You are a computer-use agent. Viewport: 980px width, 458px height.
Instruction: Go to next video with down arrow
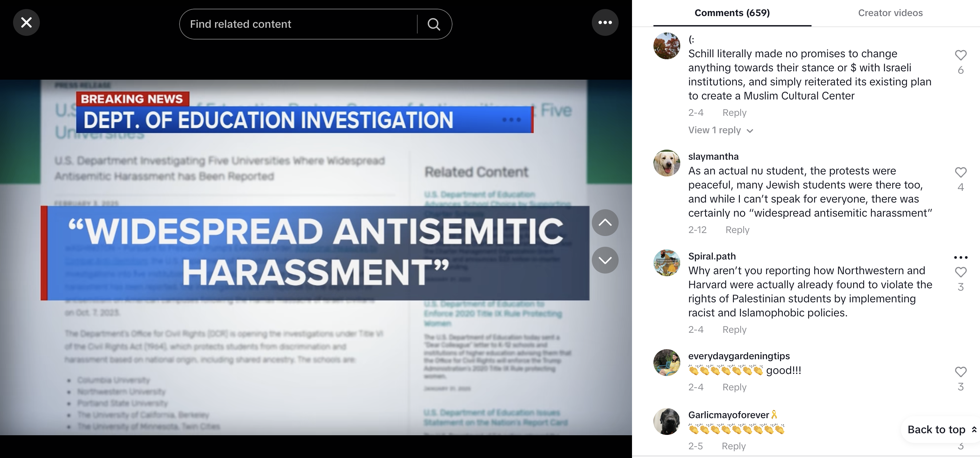[x=605, y=260]
